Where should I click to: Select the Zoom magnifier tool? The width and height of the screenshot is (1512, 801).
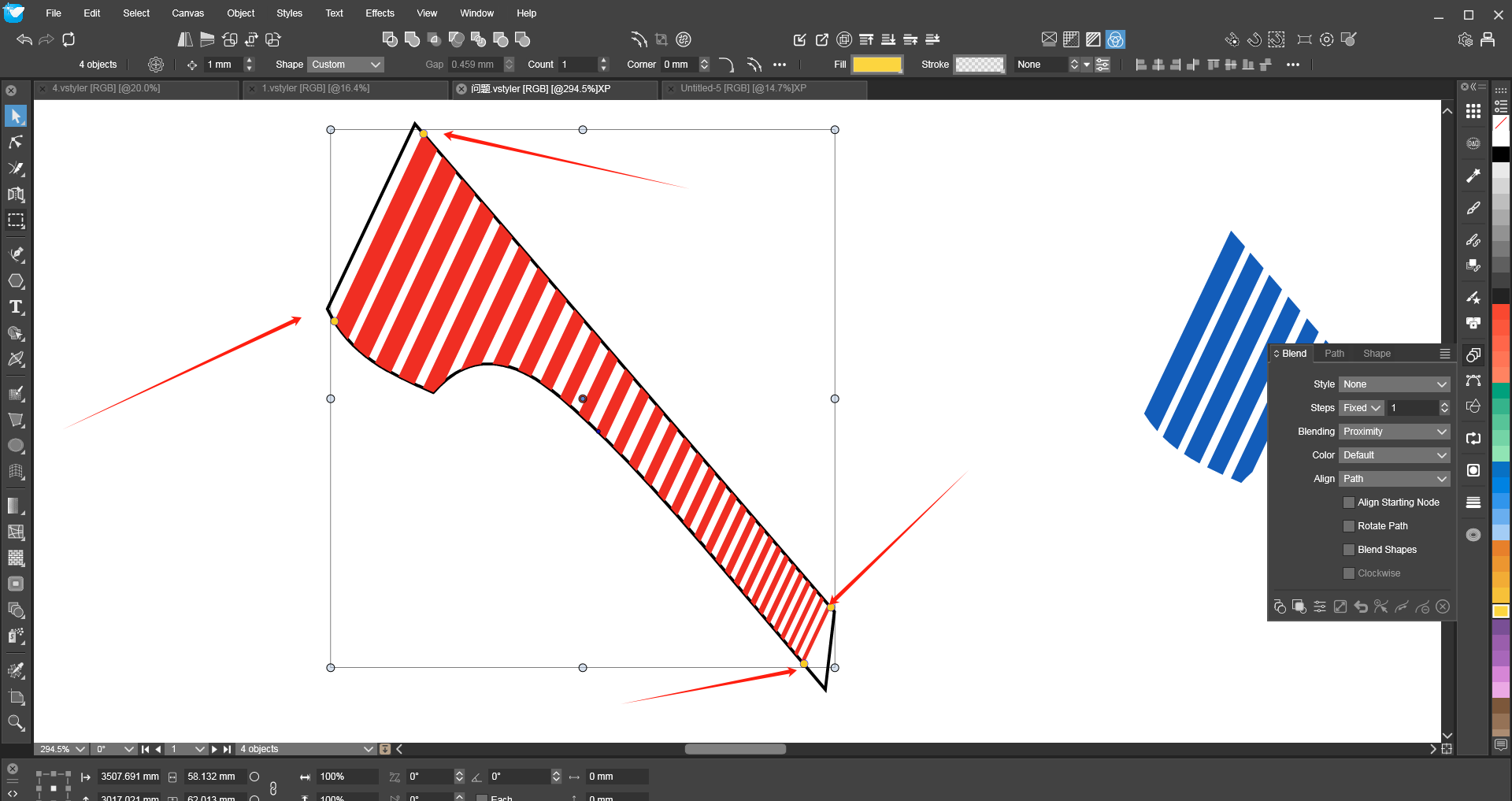click(16, 722)
